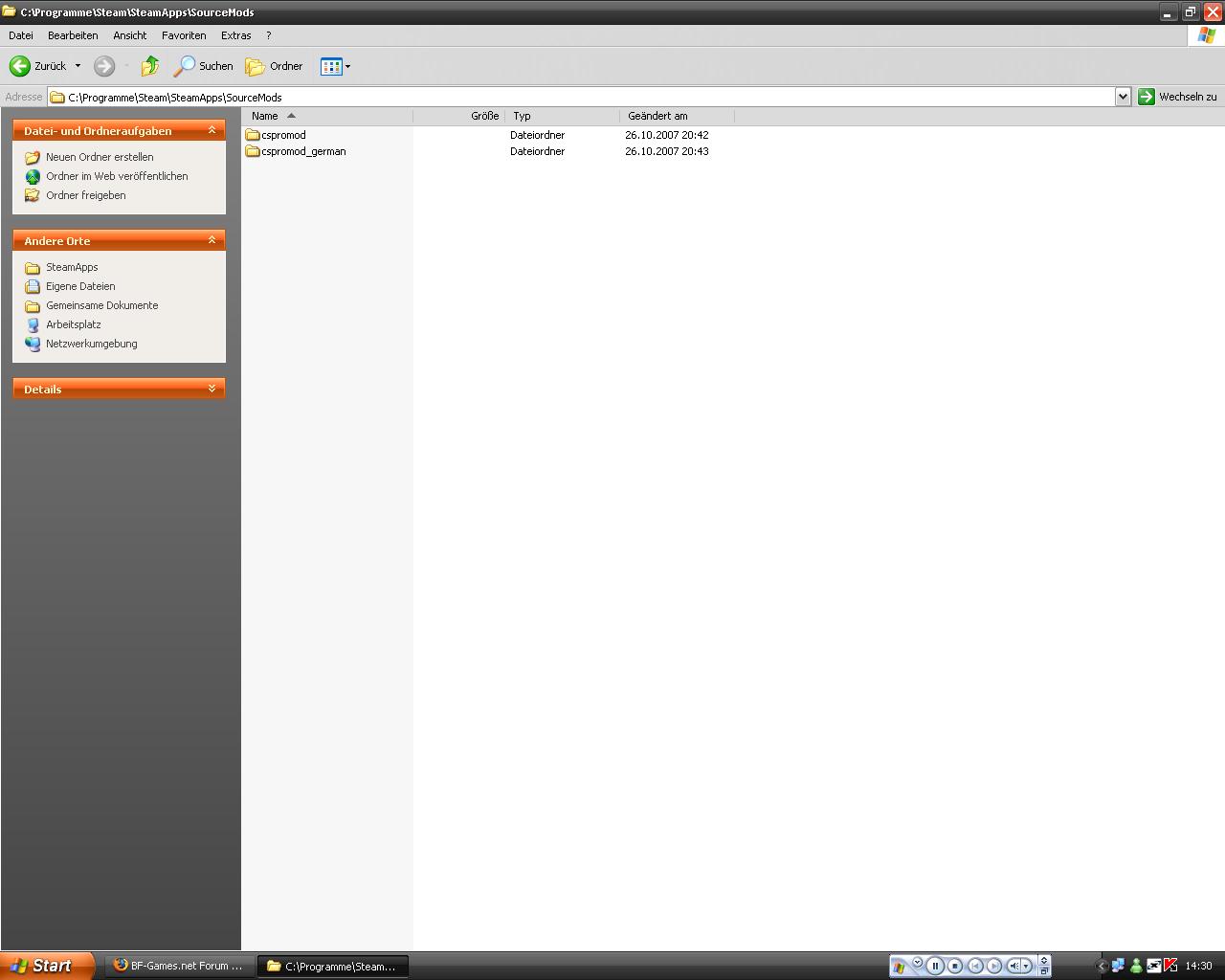Click Ordner freigeben link
Viewport: 1225px width, 980px height.
tap(86, 195)
